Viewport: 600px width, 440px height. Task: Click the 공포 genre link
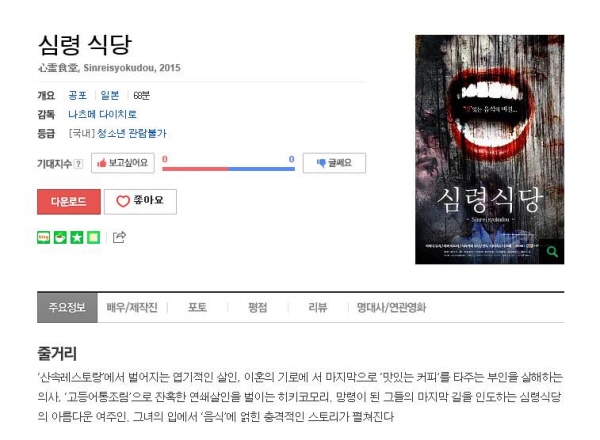(x=78, y=95)
